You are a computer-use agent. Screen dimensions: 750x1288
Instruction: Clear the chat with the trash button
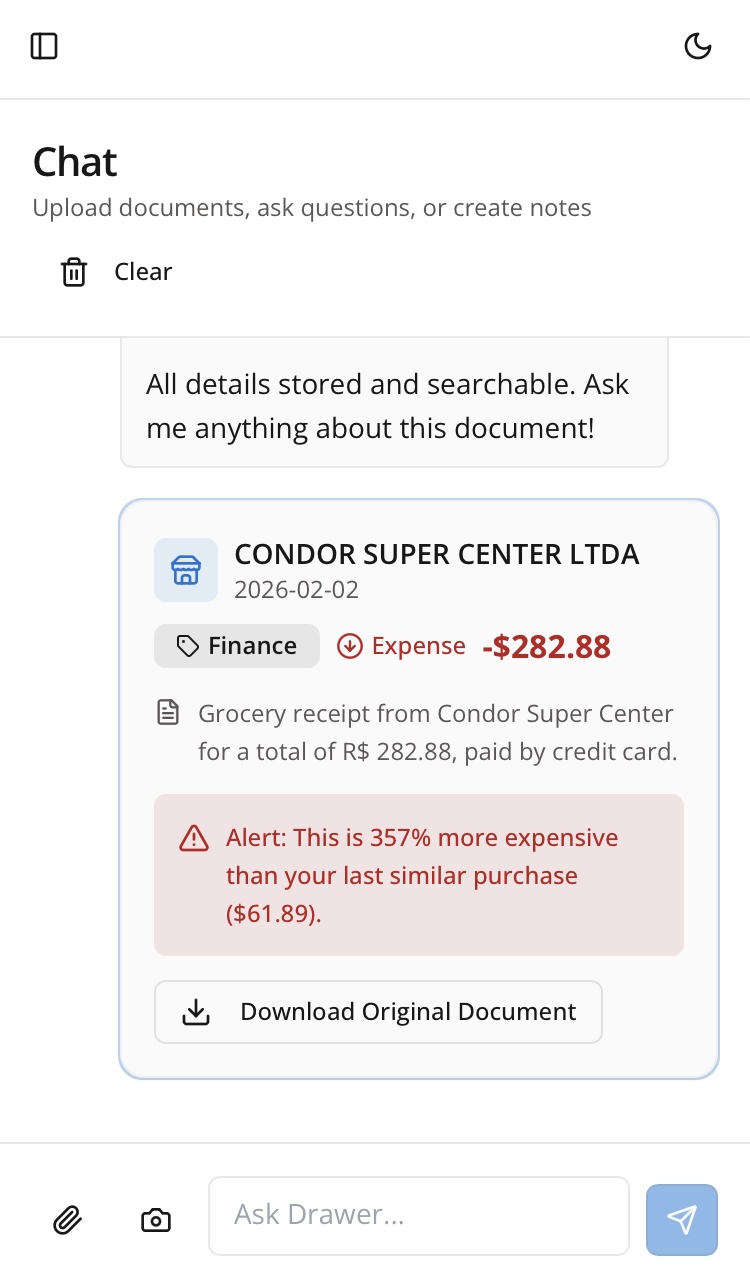coord(116,272)
